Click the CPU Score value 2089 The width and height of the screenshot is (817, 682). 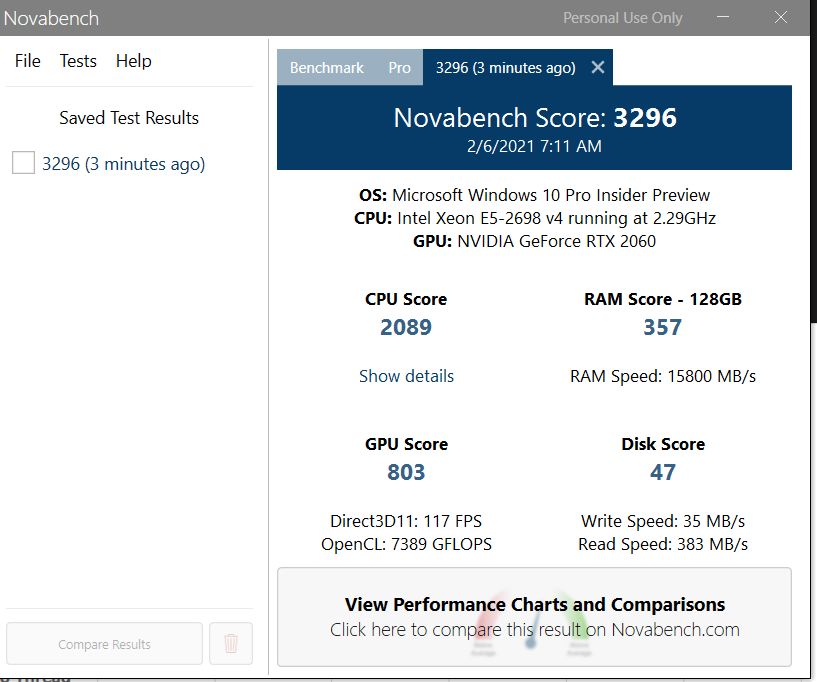[406, 327]
